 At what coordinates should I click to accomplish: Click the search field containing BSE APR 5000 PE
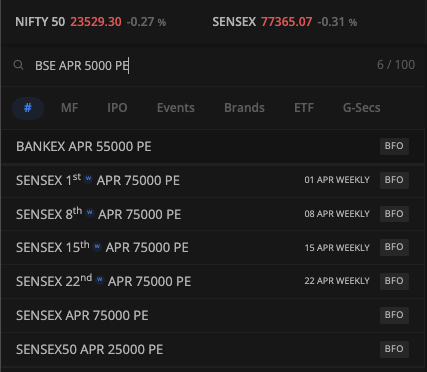coord(213,65)
